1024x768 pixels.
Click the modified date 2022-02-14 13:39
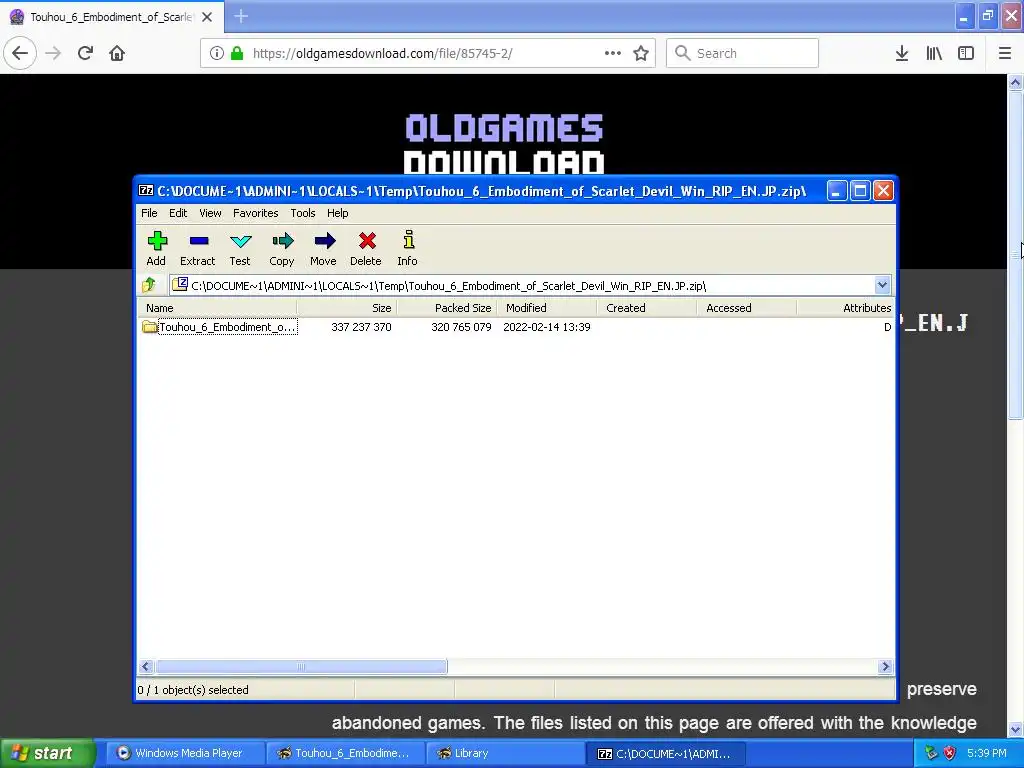(547, 327)
